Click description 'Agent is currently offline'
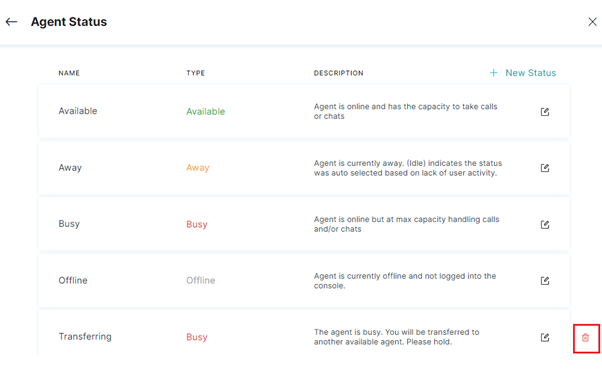Image resolution: width=602 pixels, height=374 pixels. coord(405,281)
